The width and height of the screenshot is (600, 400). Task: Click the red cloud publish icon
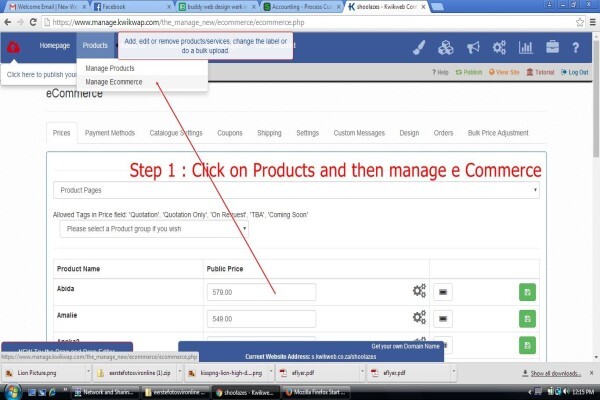point(13,47)
